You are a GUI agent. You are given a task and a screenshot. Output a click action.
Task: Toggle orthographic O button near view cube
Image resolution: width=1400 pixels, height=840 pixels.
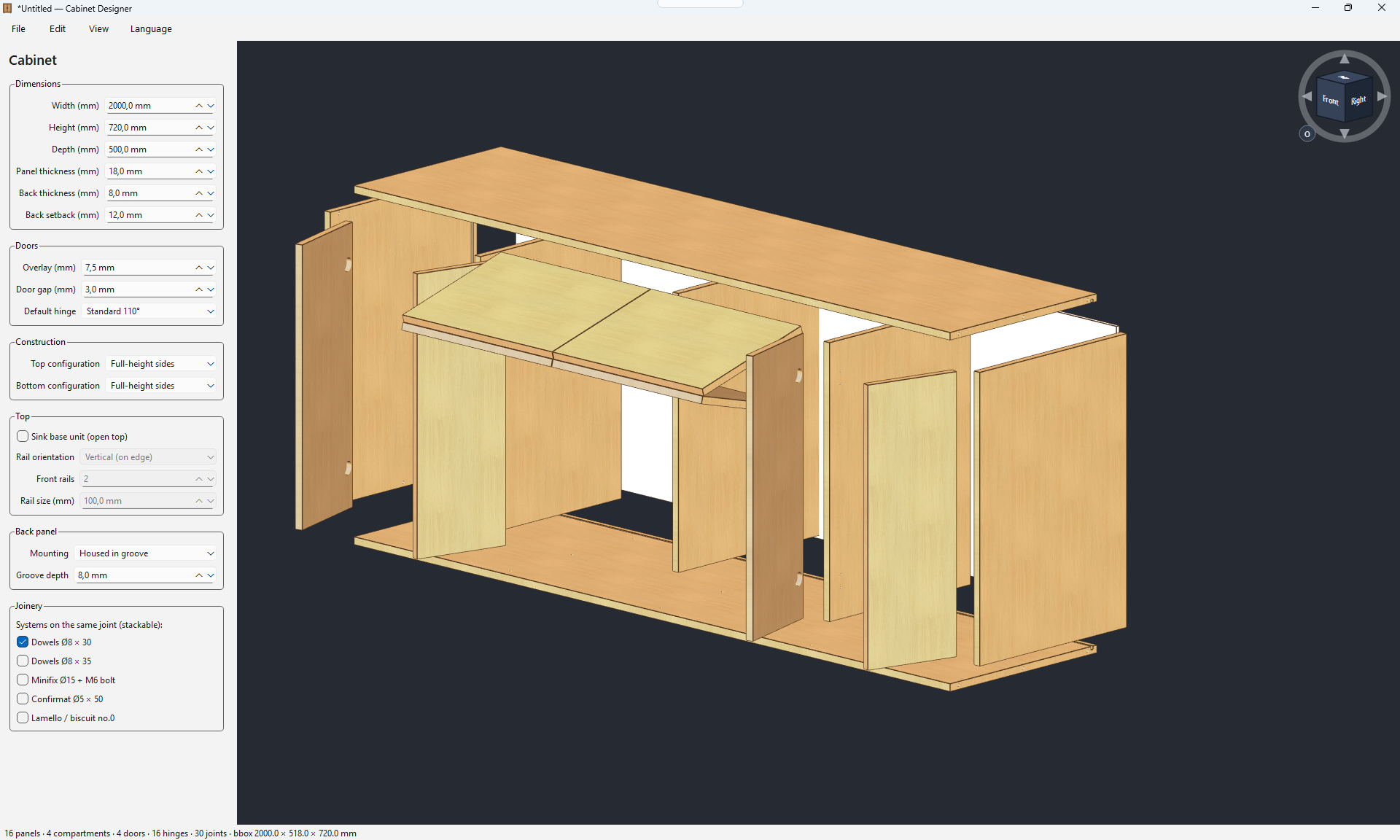[x=1307, y=134]
